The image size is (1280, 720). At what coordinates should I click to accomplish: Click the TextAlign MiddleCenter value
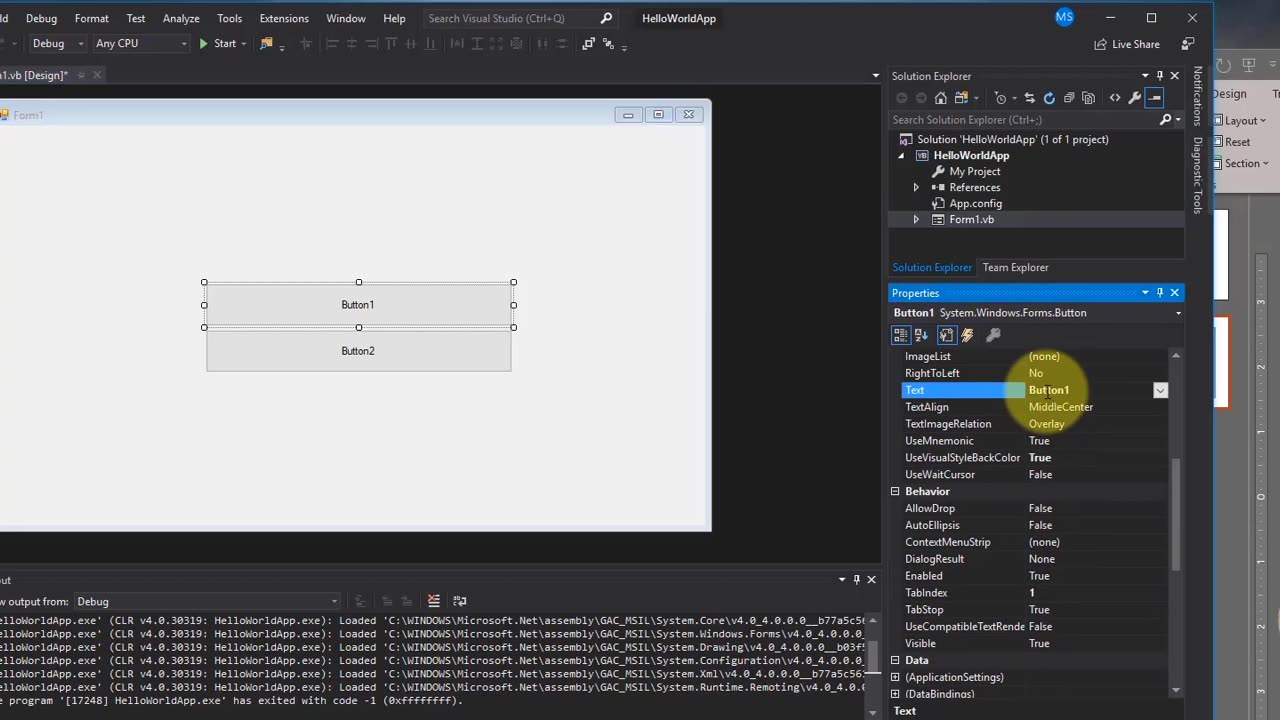tap(1061, 407)
